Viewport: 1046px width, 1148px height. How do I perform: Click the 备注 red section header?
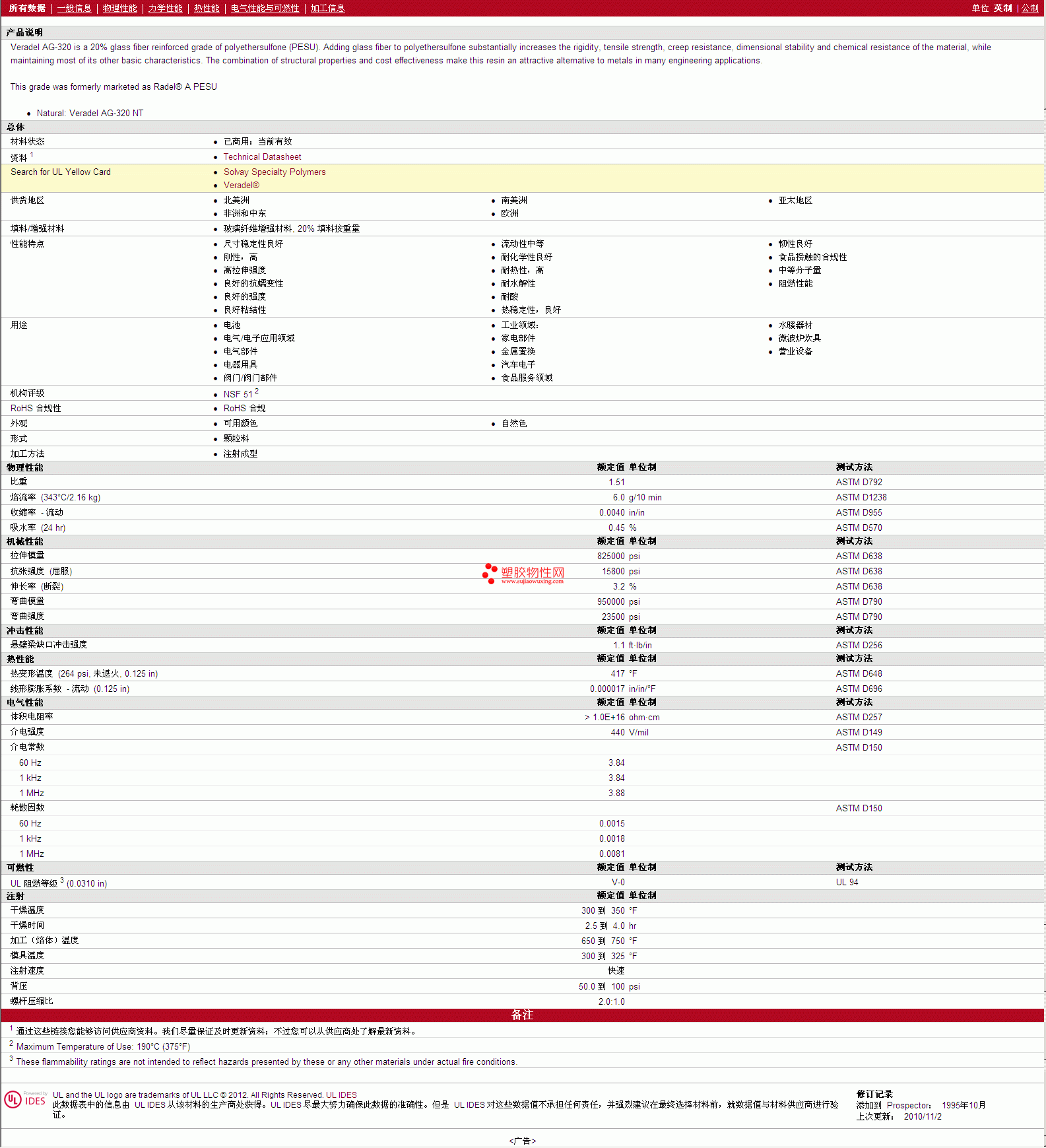point(522,1015)
